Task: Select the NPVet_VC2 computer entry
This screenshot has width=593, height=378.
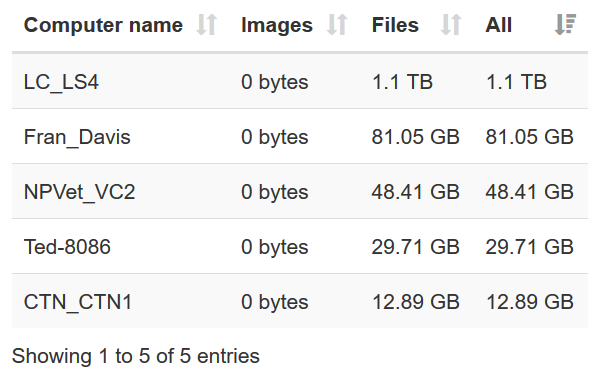Action: click(79, 192)
